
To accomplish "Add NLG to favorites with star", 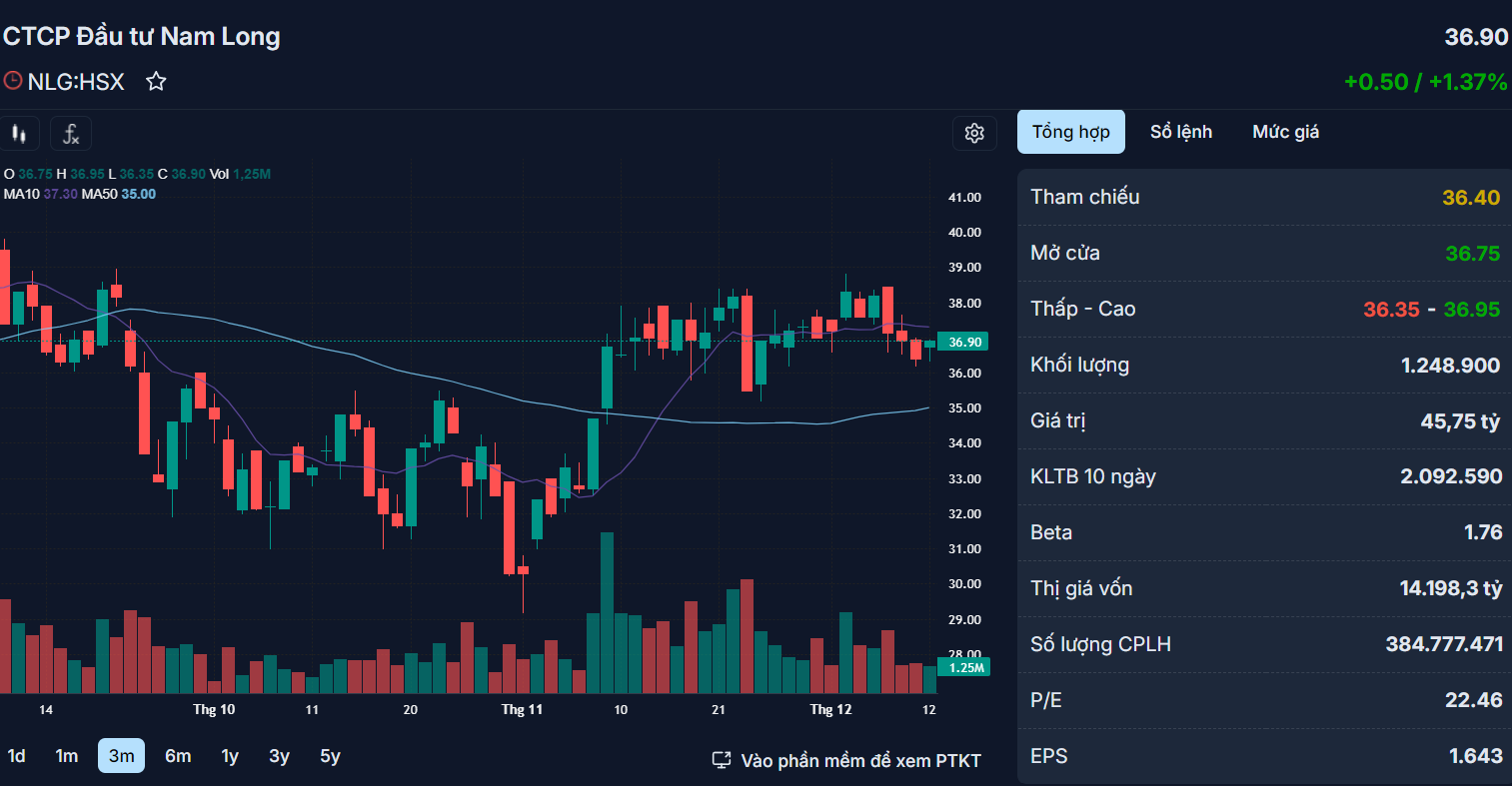I will click(x=156, y=82).
